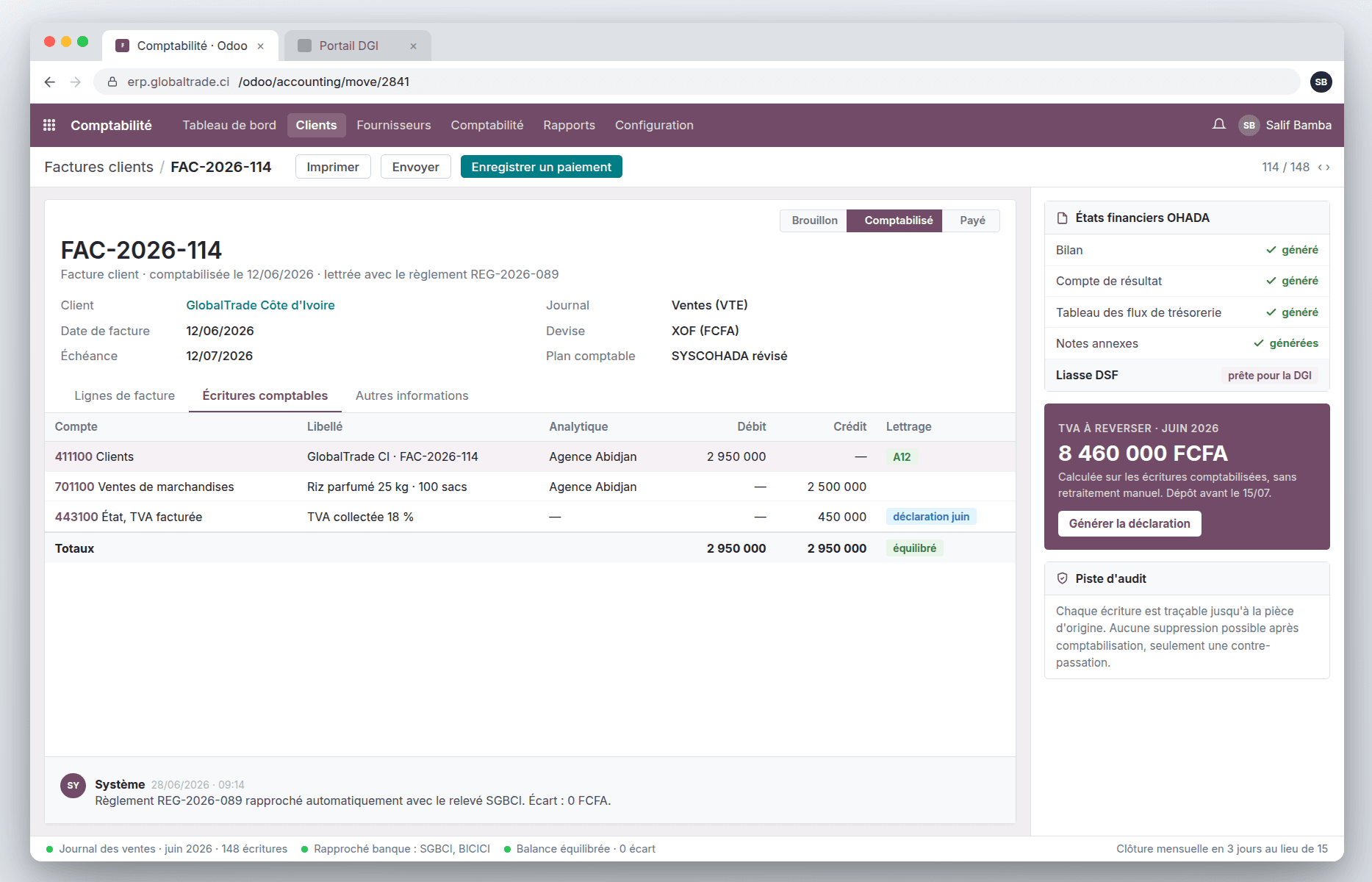The height and width of the screenshot is (882, 1372).
Task: Open the Autres informations tab
Action: coord(412,395)
